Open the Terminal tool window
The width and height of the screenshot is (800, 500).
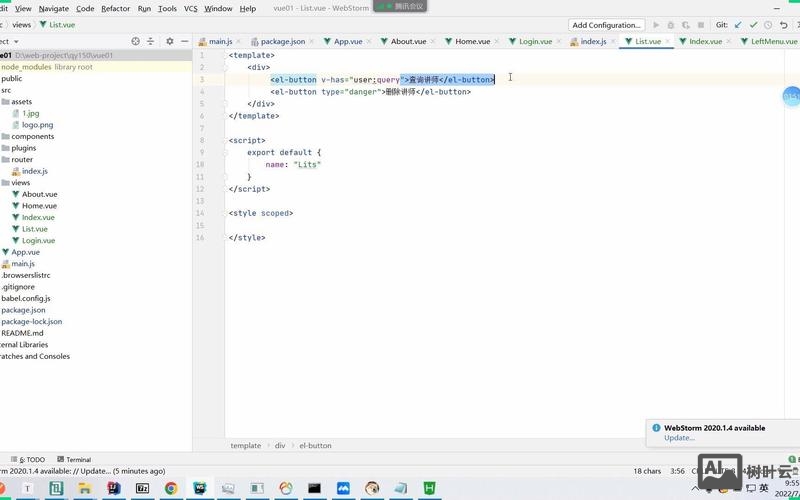[x=77, y=460]
